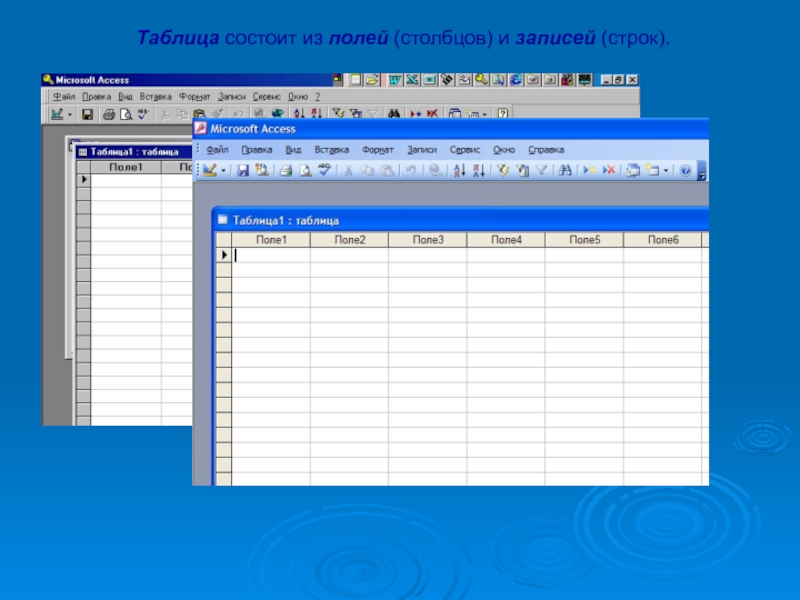Image resolution: width=800 pixels, height=600 pixels.
Task: Launch Excel from the Office shortcut bar
Action: [412, 80]
